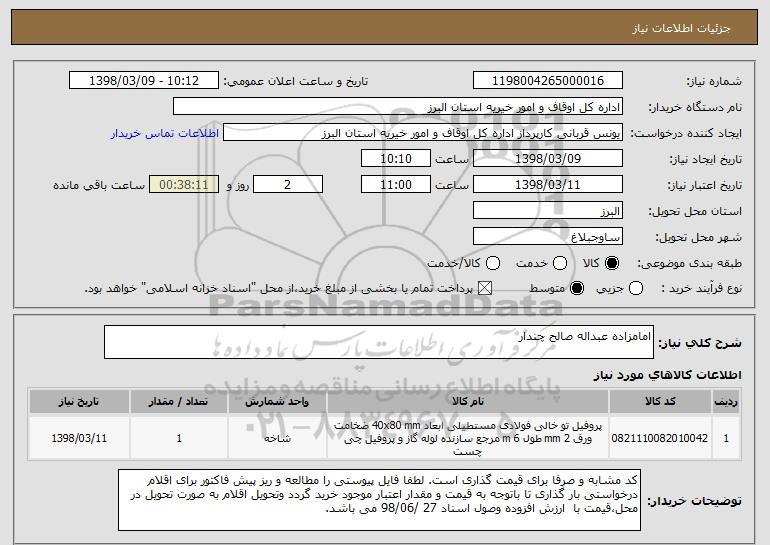This screenshot has width=770, height=545.
Task: Click the شرح کلی نیاز text box
Action: [379, 342]
